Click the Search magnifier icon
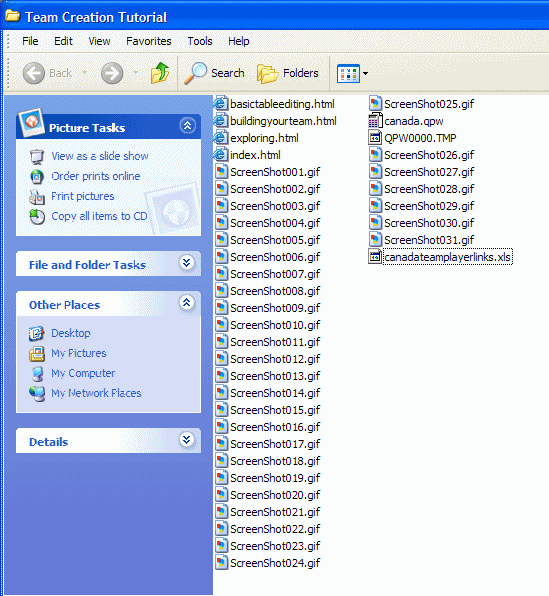The image size is (549, 596). click(195, 73)
